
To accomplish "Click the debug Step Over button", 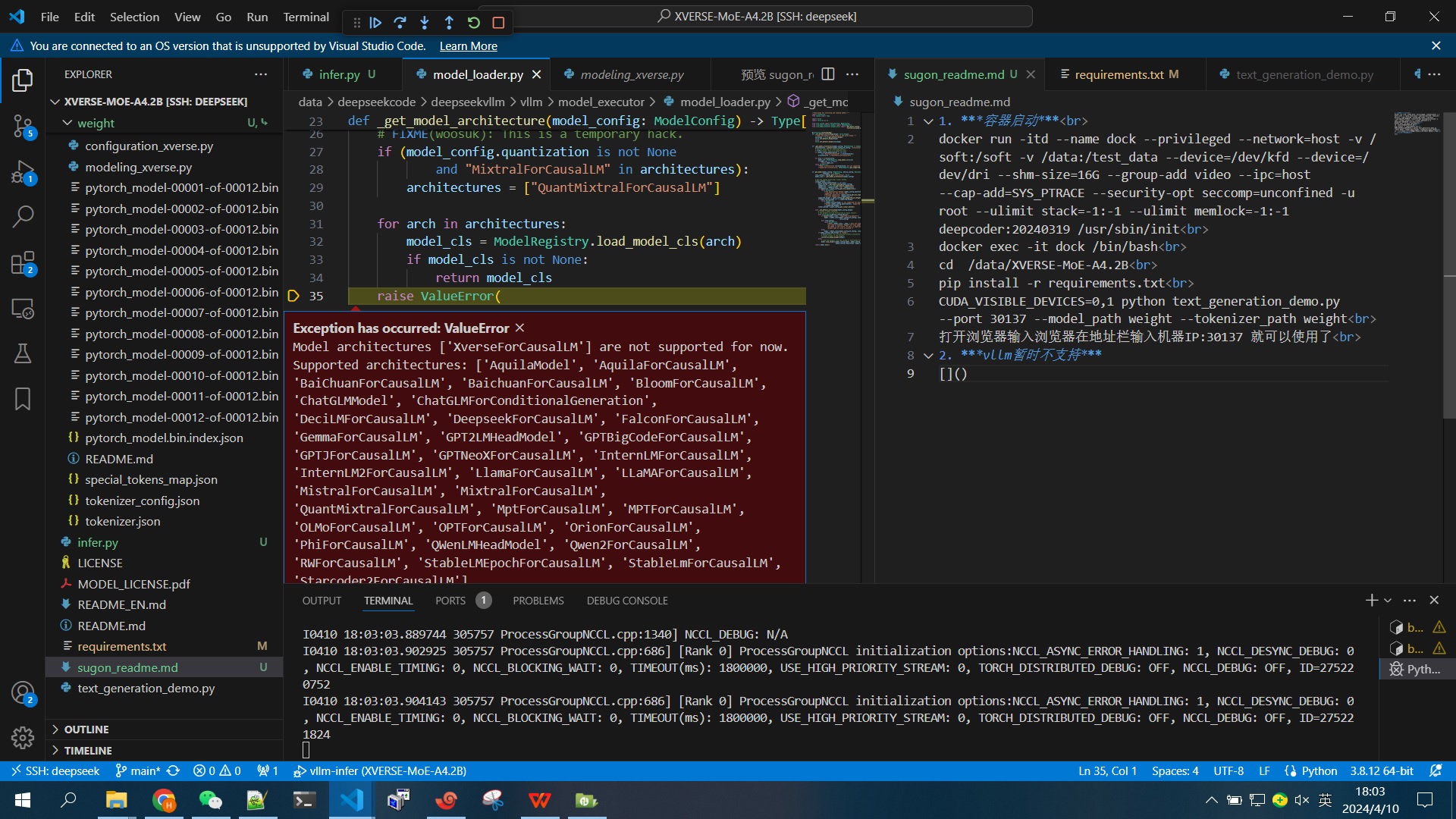I will point(400,23).
